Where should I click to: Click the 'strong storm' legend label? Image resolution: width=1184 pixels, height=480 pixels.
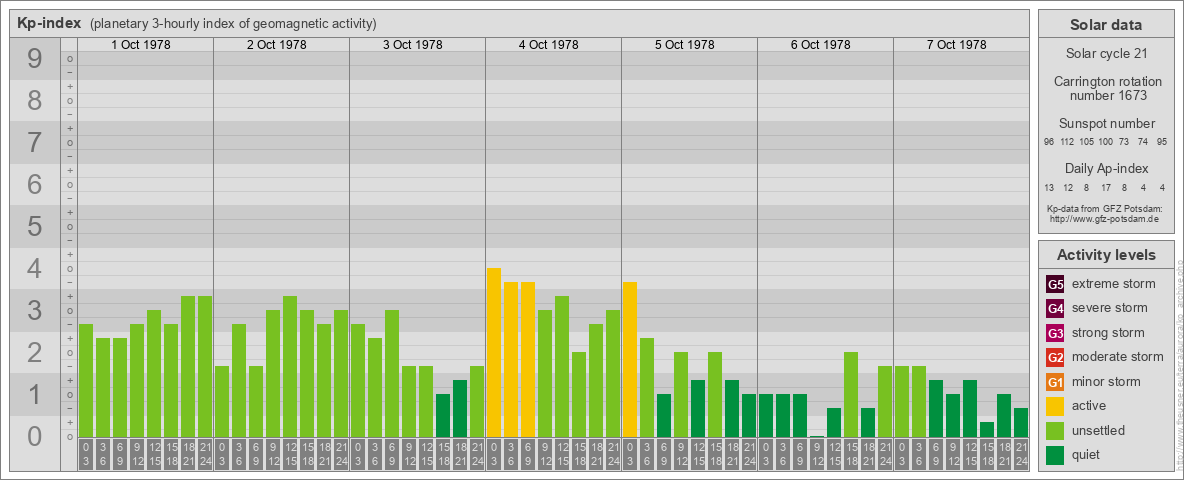click(1108, 333)
